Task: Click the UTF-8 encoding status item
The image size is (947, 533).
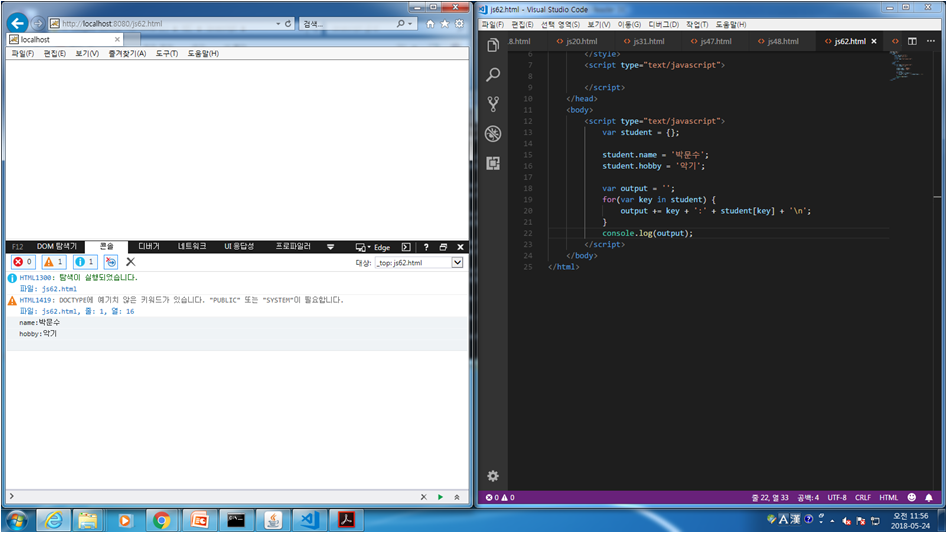Action: coord(836,497)
